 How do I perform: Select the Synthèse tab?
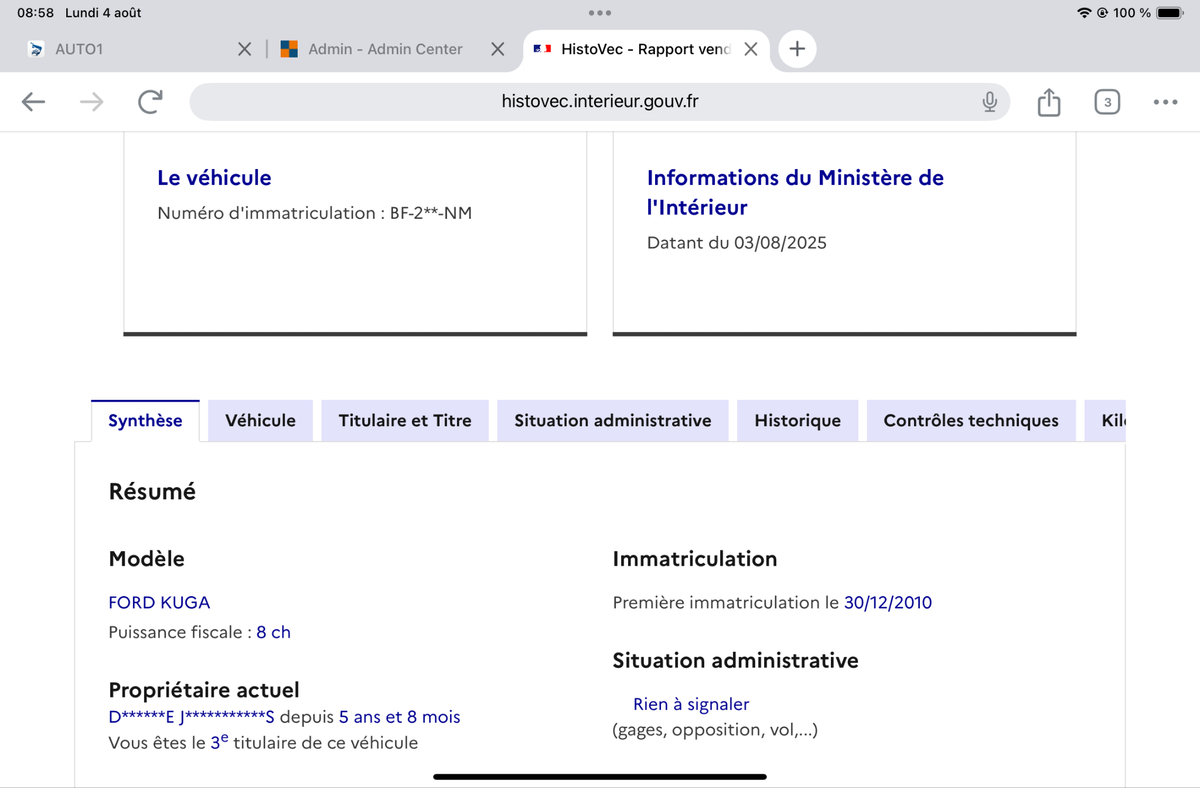[x=145, y=421]
